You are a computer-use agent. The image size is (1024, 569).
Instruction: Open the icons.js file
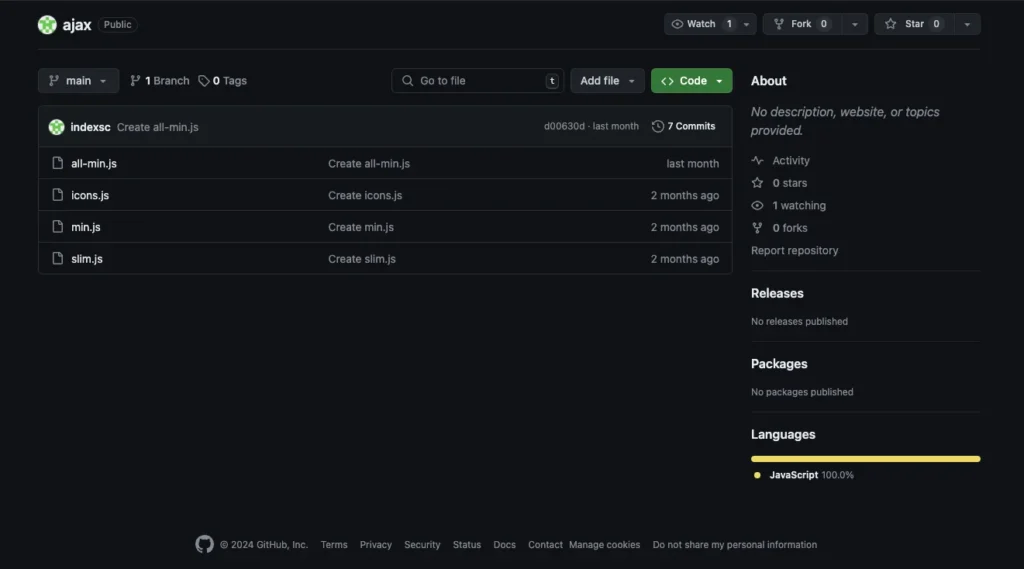[x=90, y=195]
